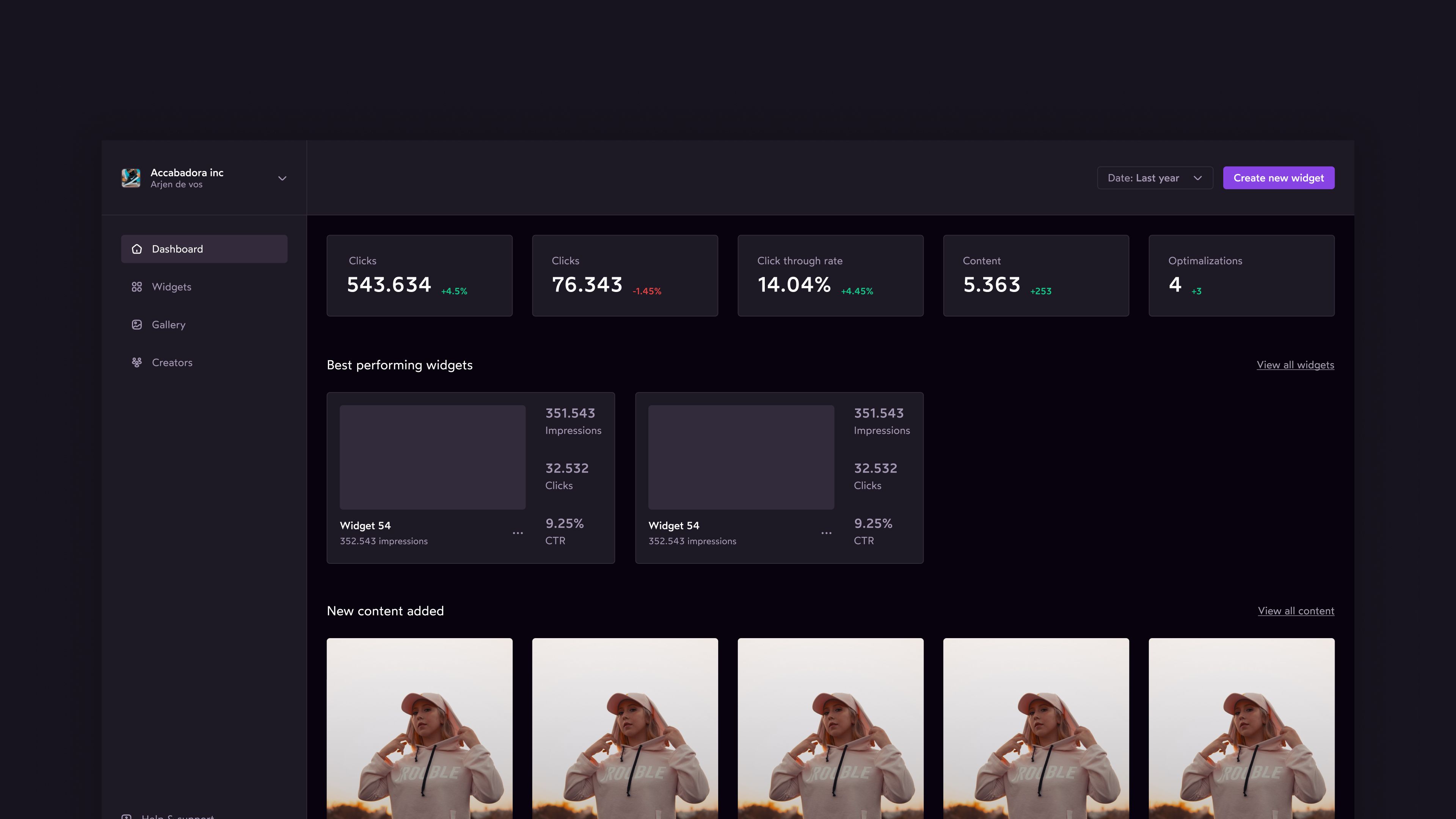The width and height of the screenshot is (1456, 819).
Task: Click Create new widget button
Action: (x=1278, y=177)
